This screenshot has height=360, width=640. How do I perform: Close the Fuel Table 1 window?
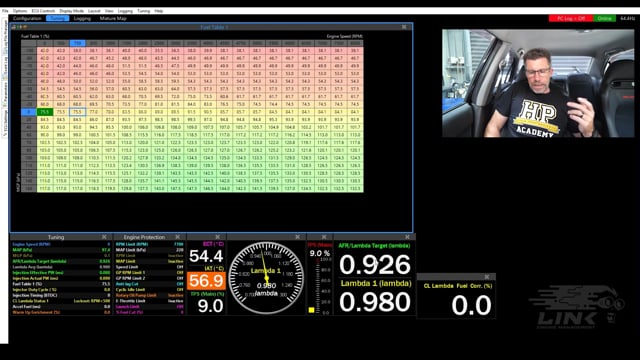(404, 27)
